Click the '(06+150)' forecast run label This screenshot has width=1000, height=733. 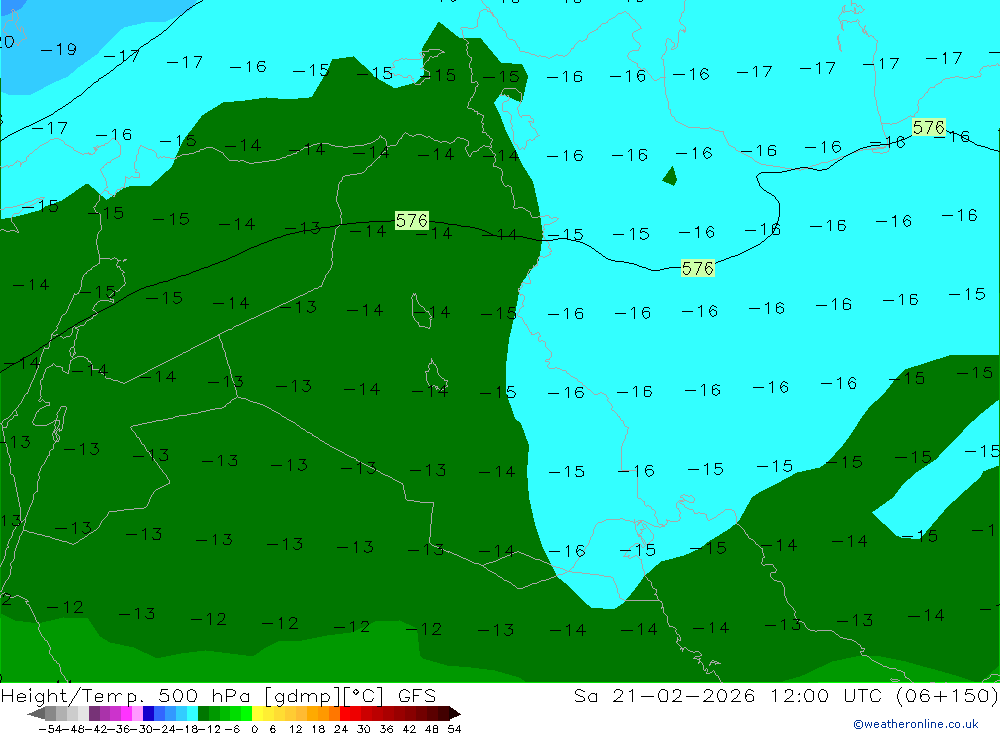(946, 695)
